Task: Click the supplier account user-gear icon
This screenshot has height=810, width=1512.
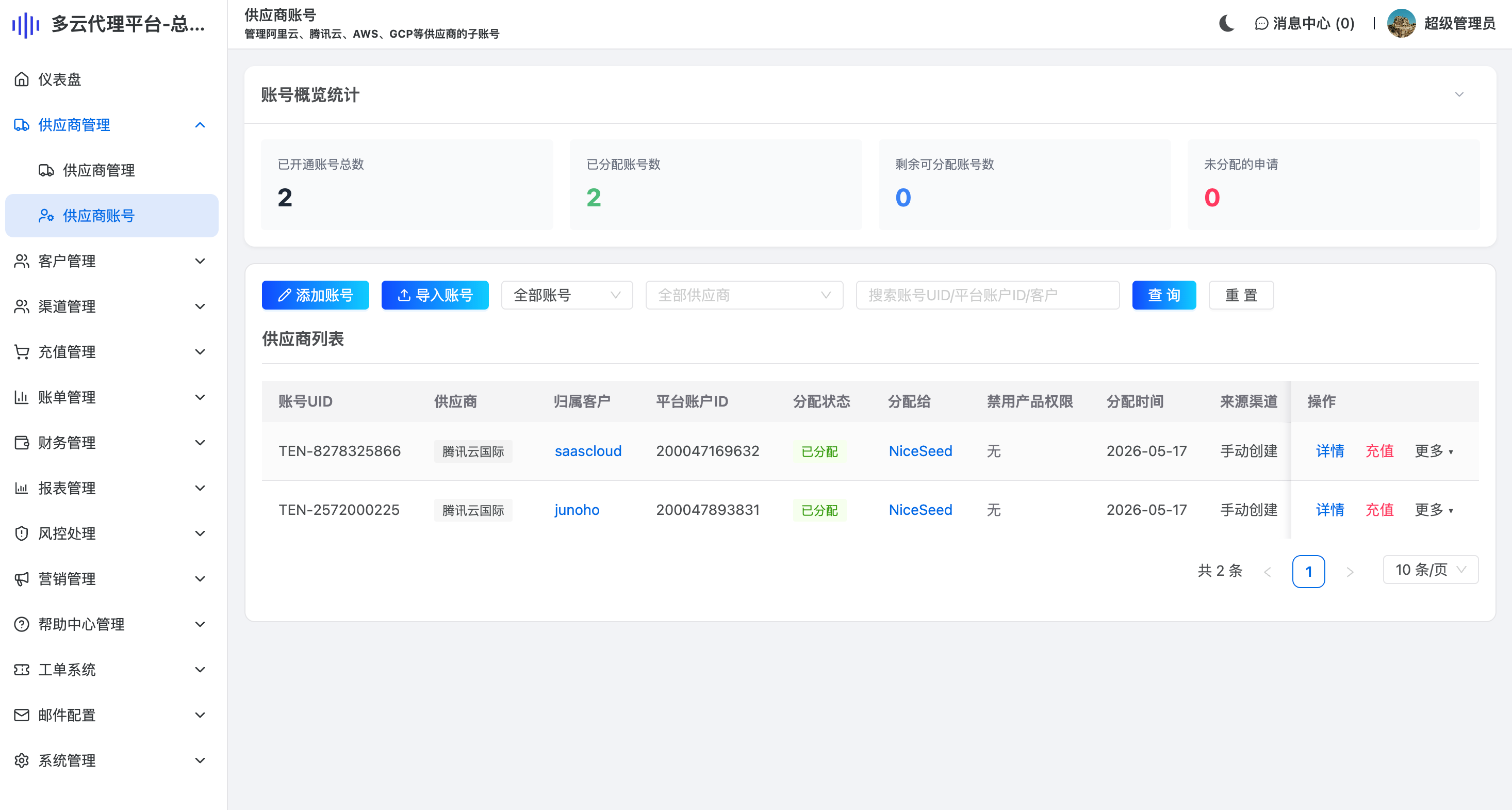Action: coord(46,216)
